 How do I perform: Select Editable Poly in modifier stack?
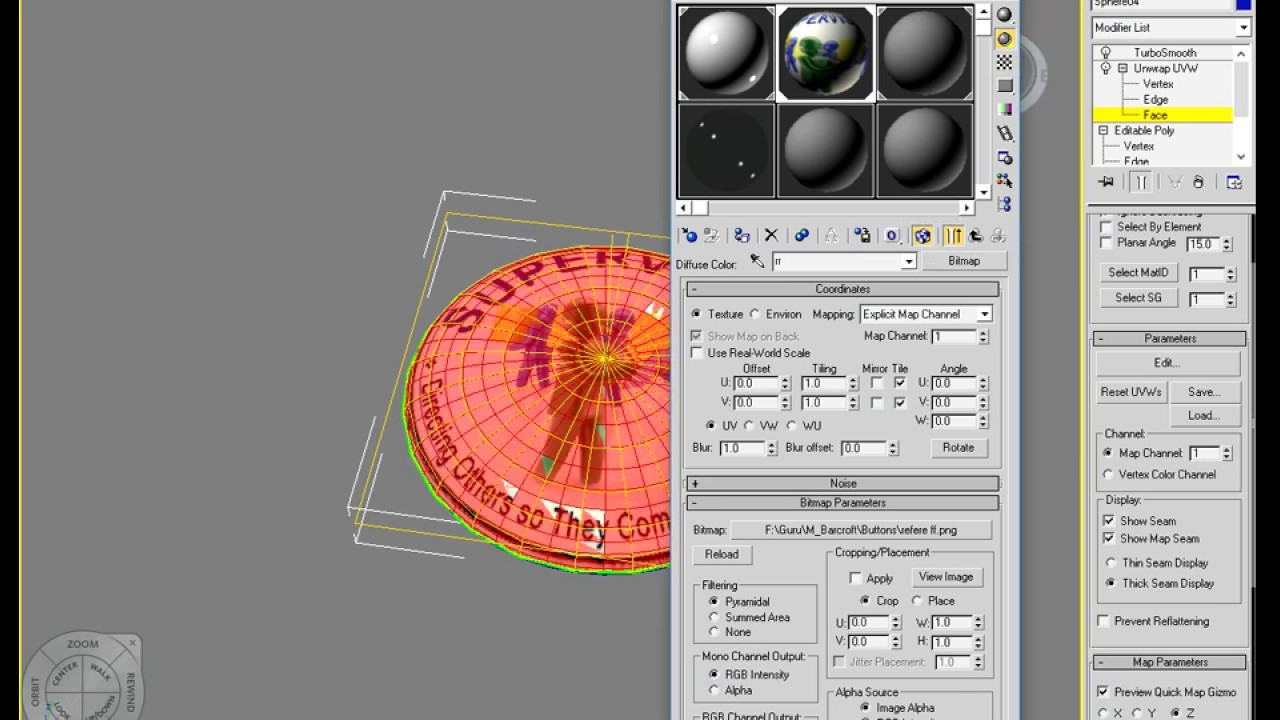click(1144, 131)
